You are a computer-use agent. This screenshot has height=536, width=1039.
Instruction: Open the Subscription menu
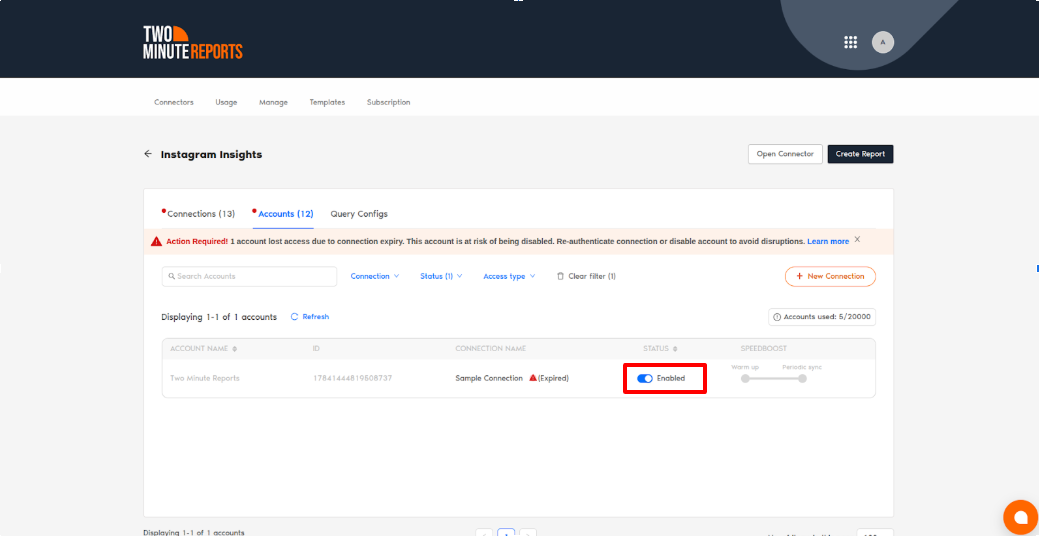click(388, 102)
